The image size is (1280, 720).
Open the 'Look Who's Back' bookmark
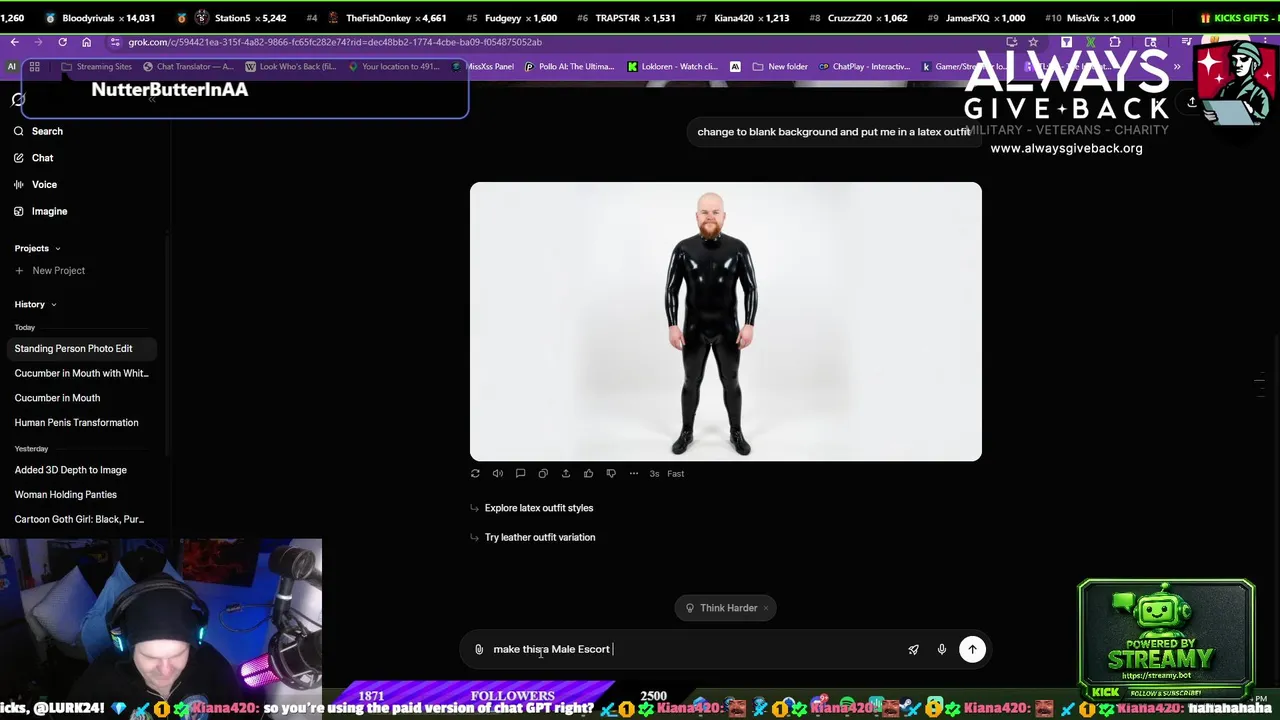[x=292, y=67]
